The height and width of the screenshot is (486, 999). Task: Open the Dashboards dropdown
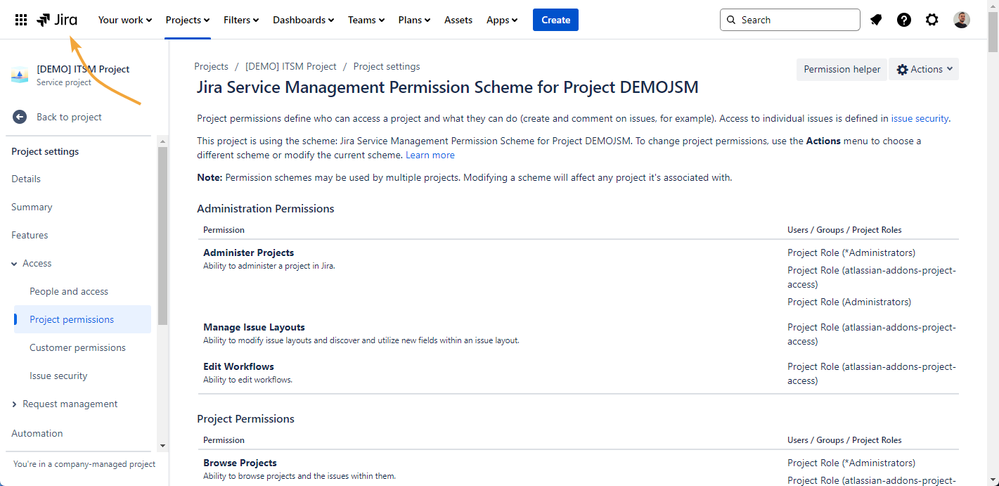coord(303,20)
